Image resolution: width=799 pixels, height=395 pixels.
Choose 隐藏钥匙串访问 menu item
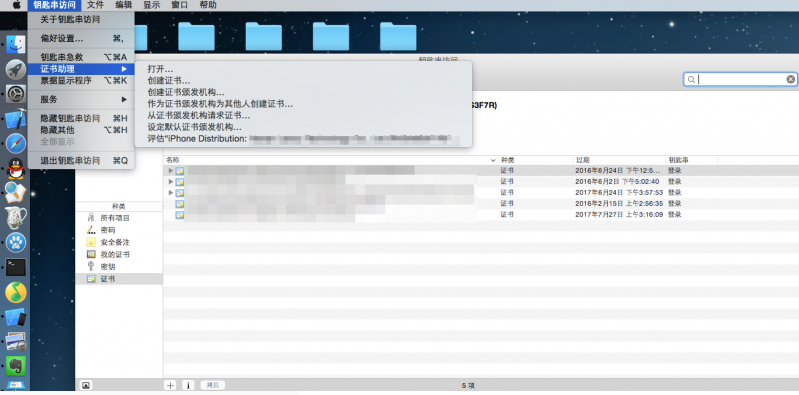[x=81, y=118]
